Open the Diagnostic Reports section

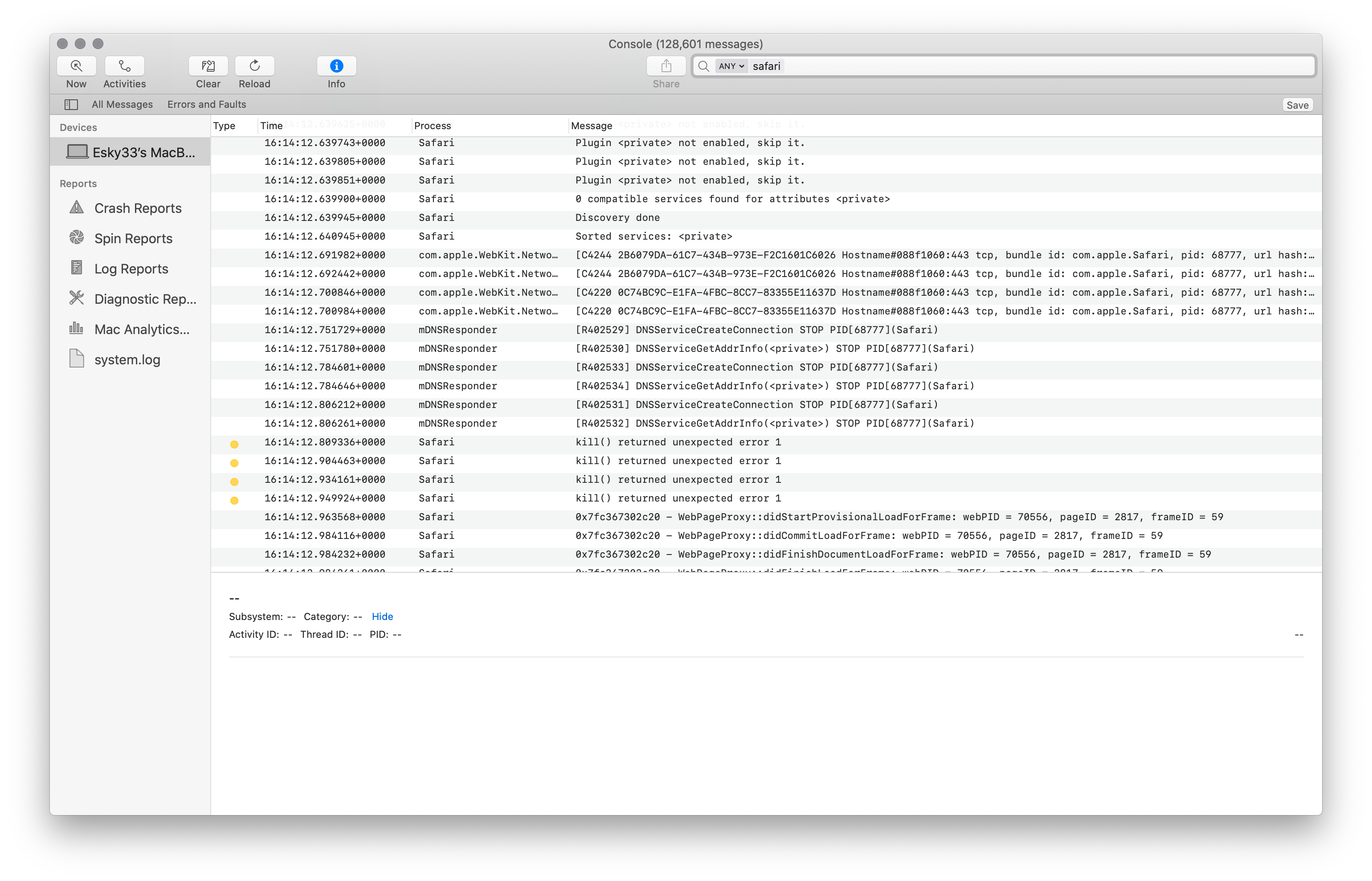click(x=145, y=299)
